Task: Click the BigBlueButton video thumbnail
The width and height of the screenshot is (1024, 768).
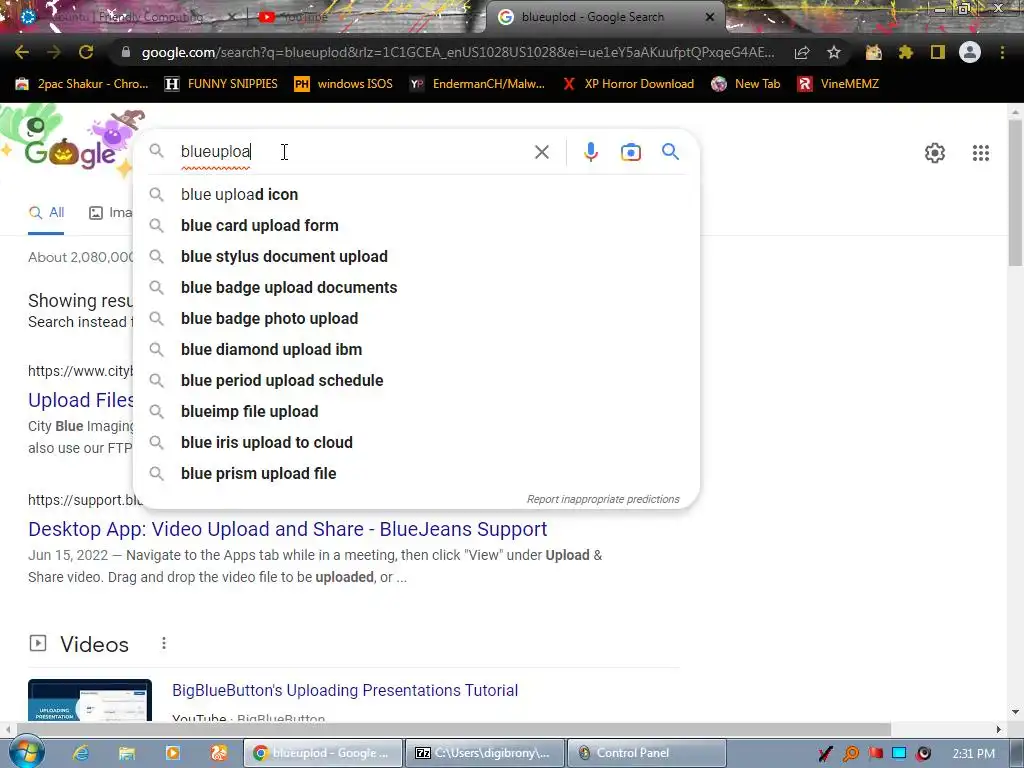Action: point(90,700)
